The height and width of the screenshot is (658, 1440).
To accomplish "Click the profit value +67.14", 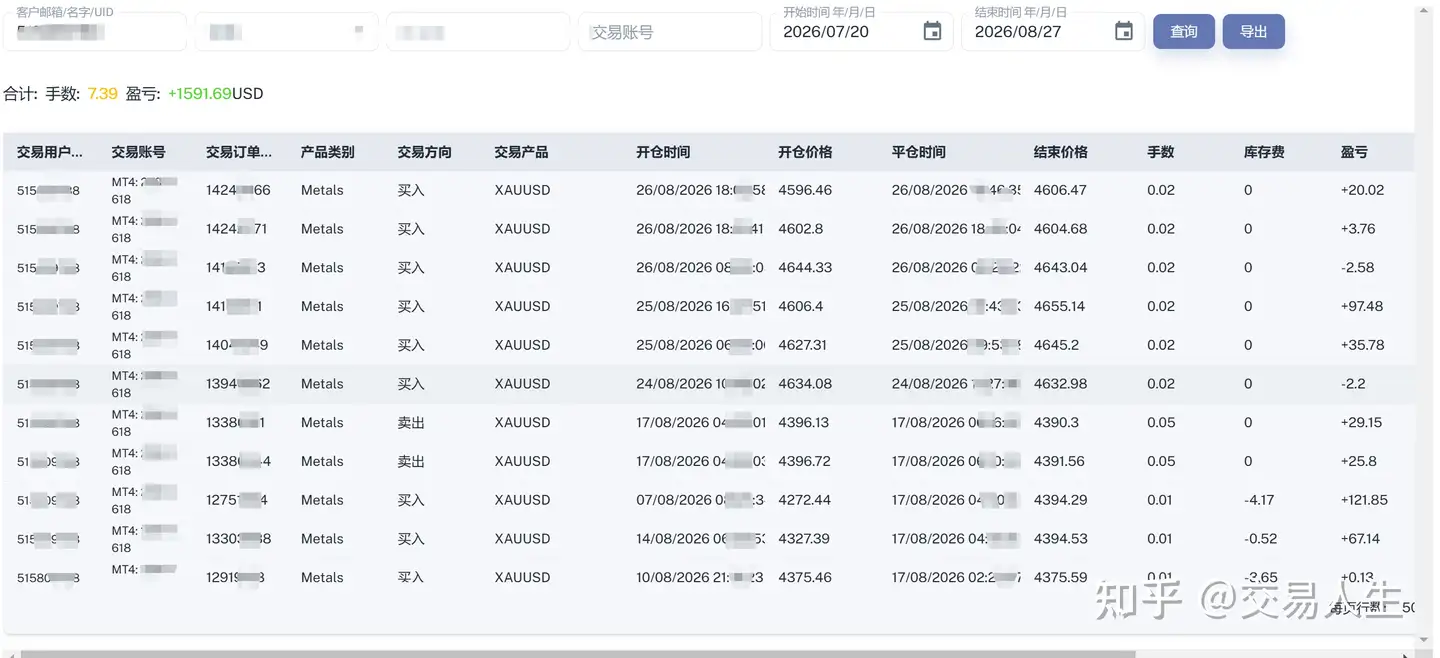I will [1361, 539].
